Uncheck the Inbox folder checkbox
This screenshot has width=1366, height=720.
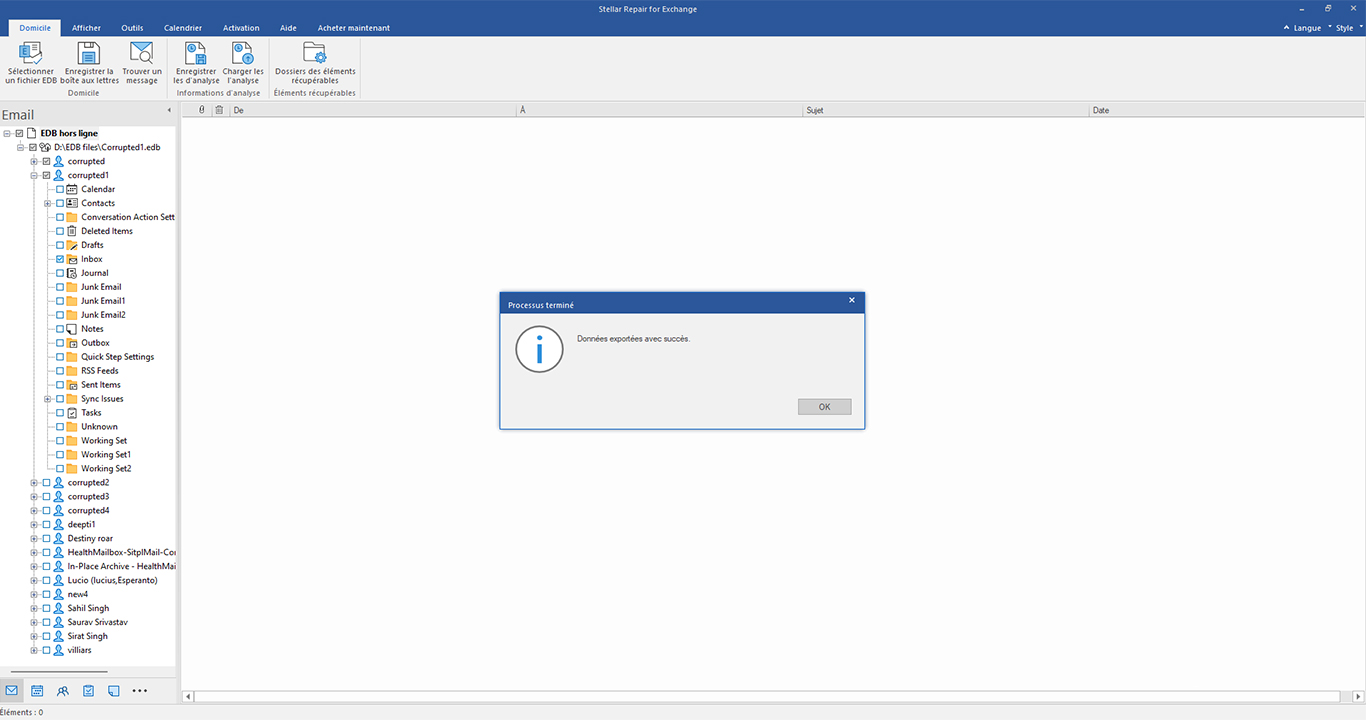(x=60, y=259)
